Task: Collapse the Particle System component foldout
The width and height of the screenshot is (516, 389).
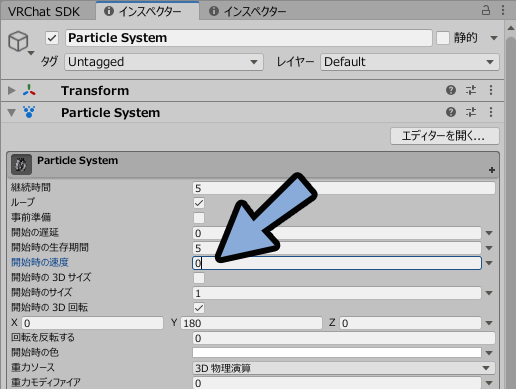Action: click(x=12, y=113)
